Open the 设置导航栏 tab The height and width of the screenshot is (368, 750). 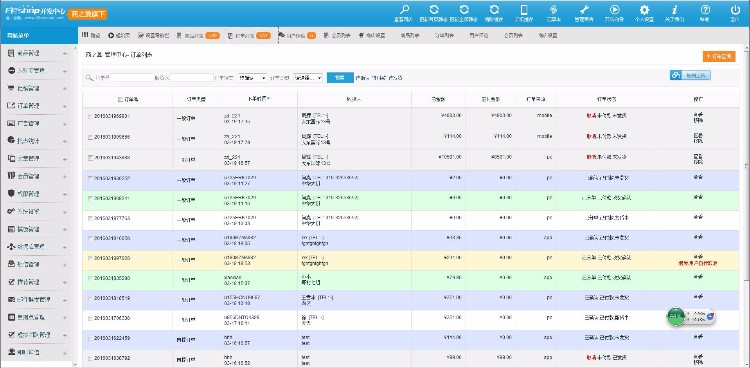(154, 35)
